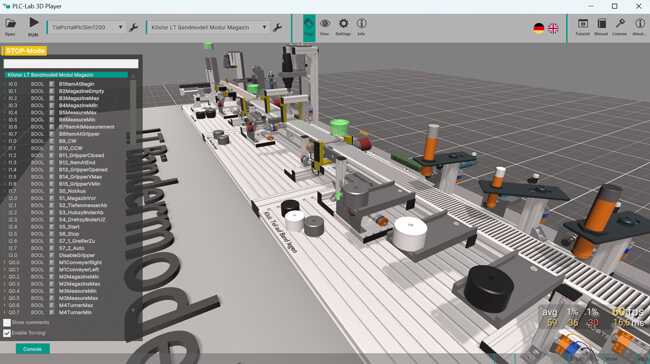
Task: Open the Köster LT Bandmodell model dropdown
Action: (208, 27)
